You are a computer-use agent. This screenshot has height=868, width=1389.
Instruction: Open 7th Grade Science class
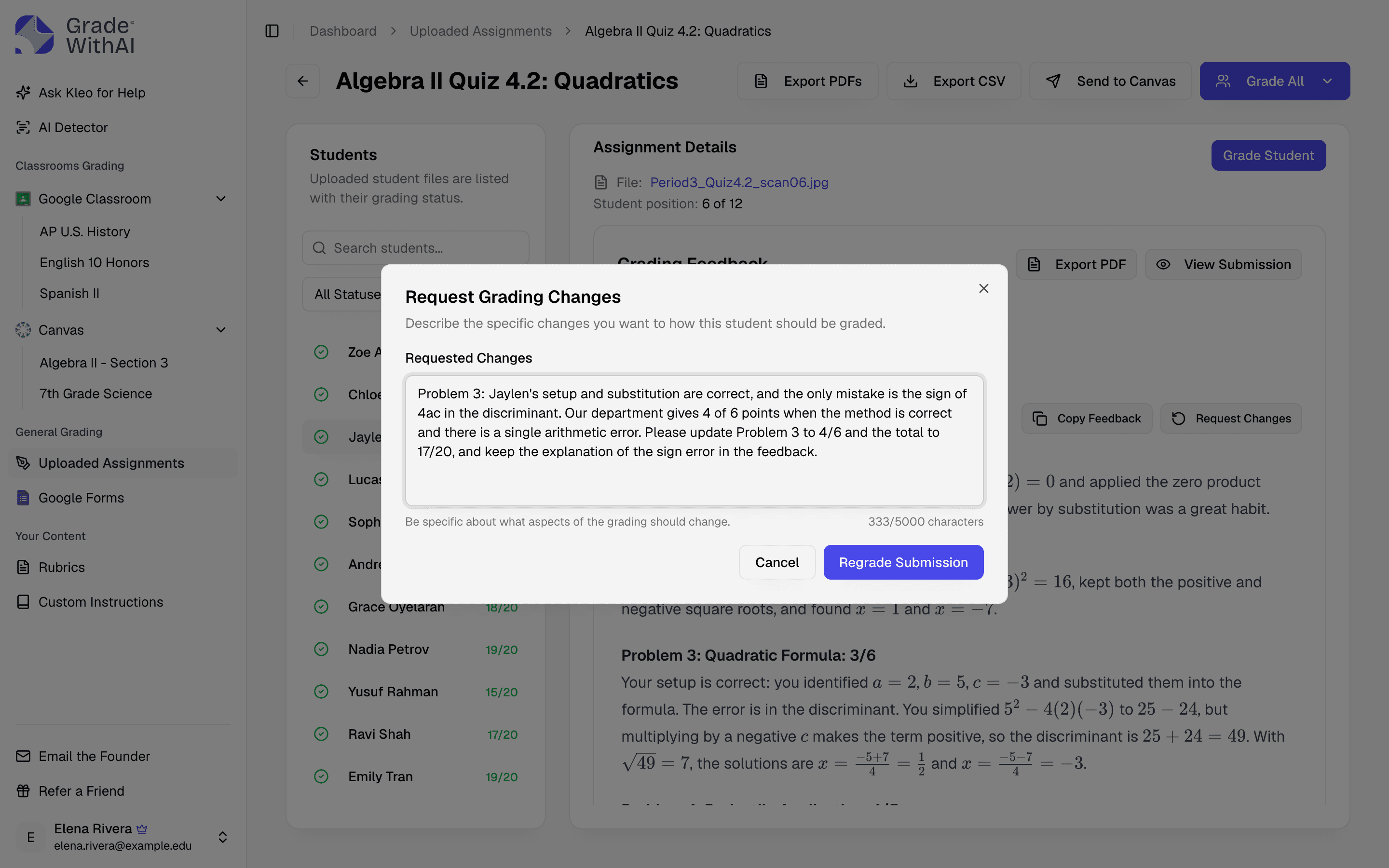96,394
